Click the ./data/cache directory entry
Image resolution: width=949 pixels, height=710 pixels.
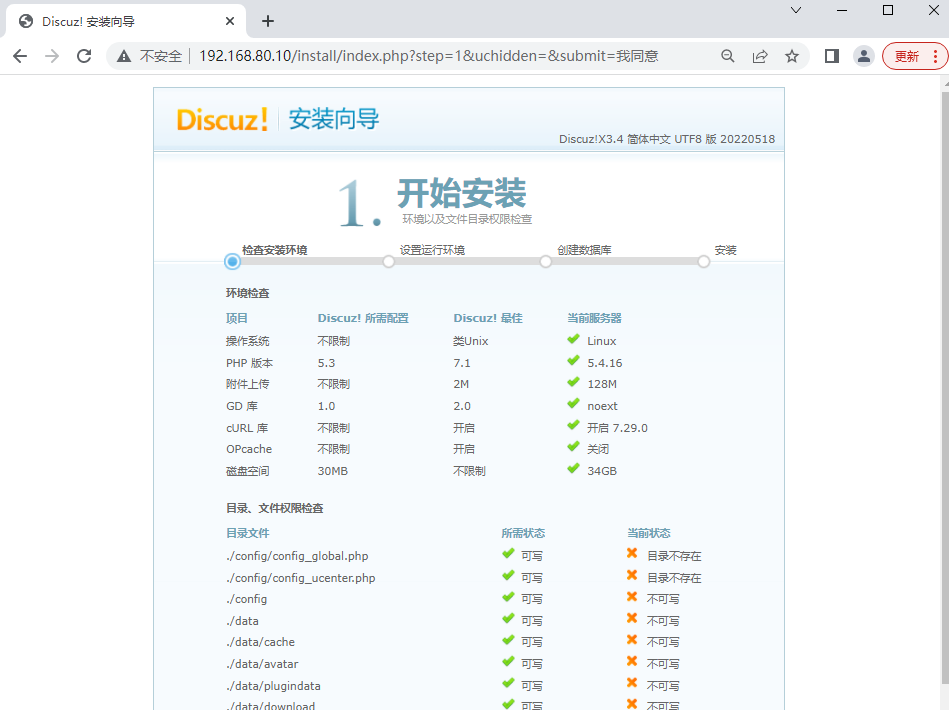coord(260,642)
